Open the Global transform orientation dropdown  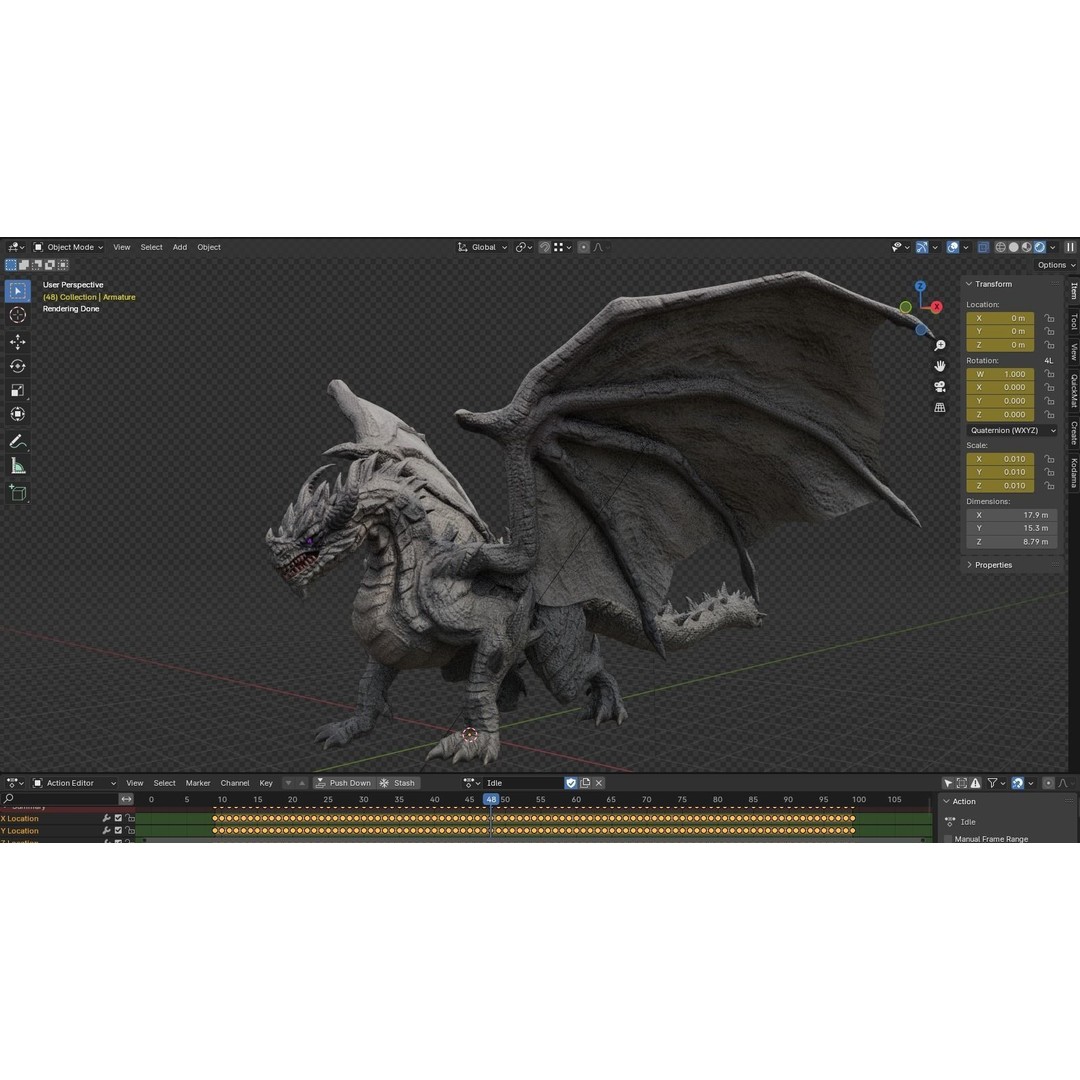tap(483, 247)
